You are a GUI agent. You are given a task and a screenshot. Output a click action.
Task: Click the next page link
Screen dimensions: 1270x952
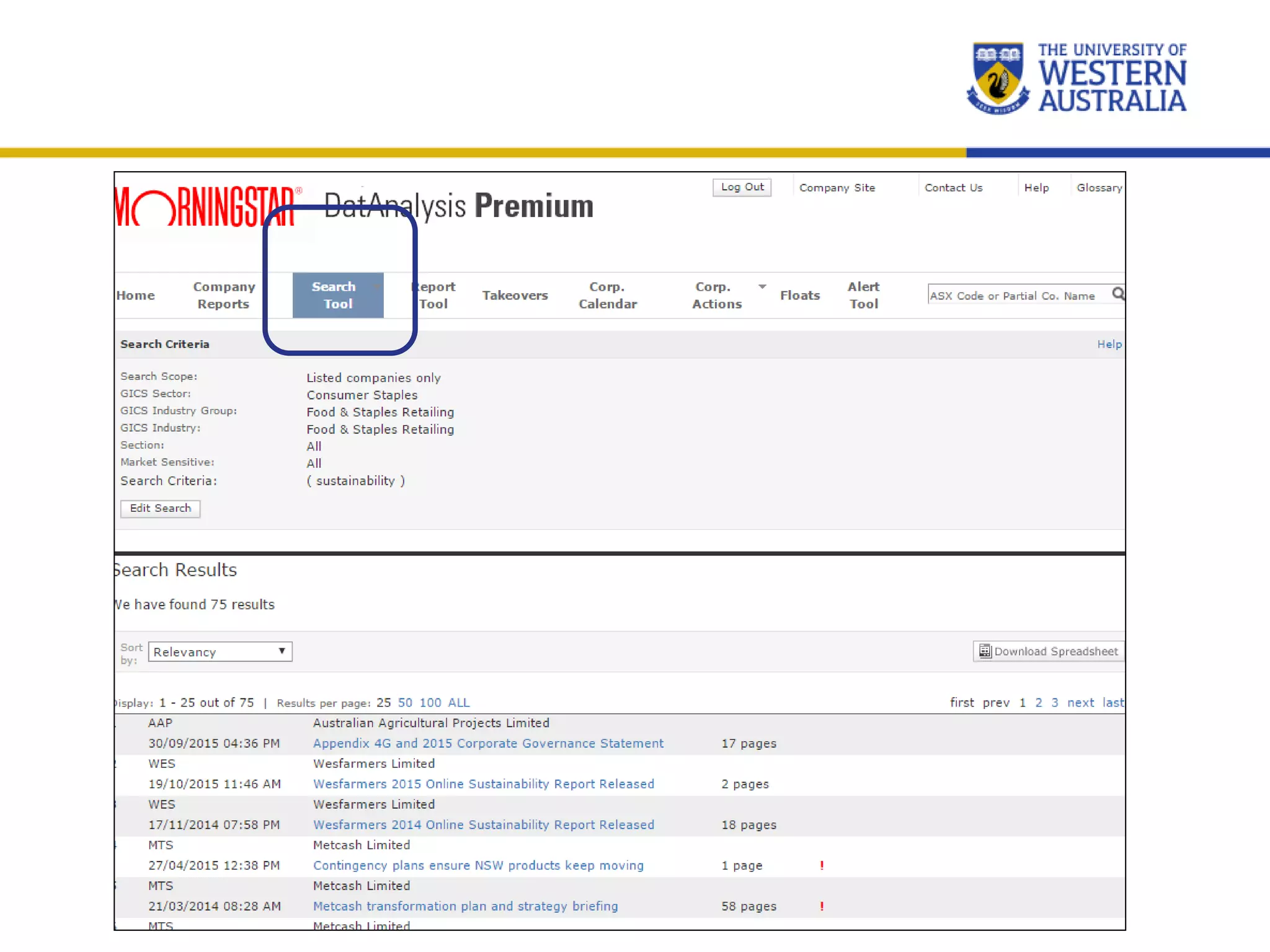point(1080,703)
